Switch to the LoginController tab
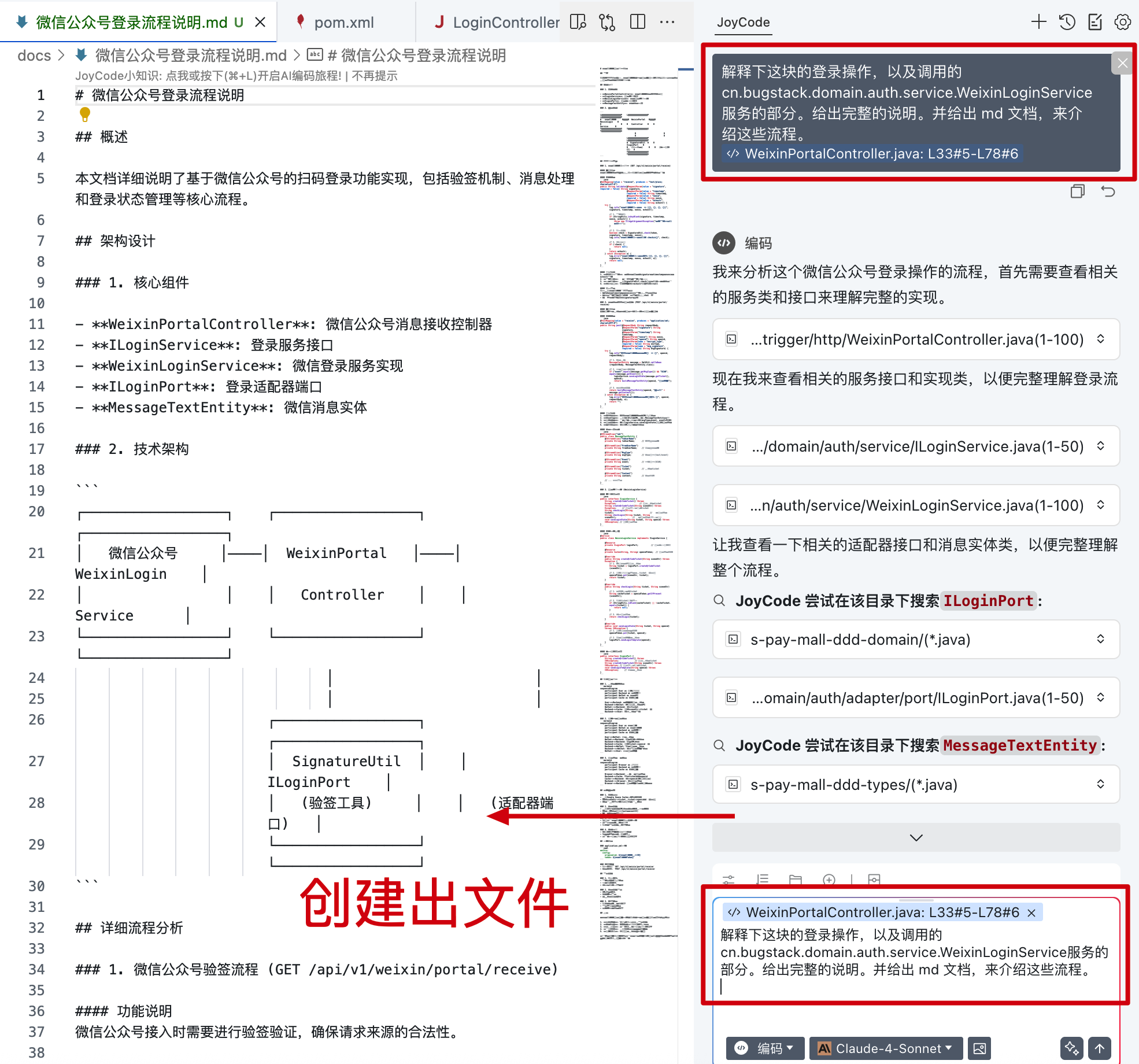 click(497, 22)
